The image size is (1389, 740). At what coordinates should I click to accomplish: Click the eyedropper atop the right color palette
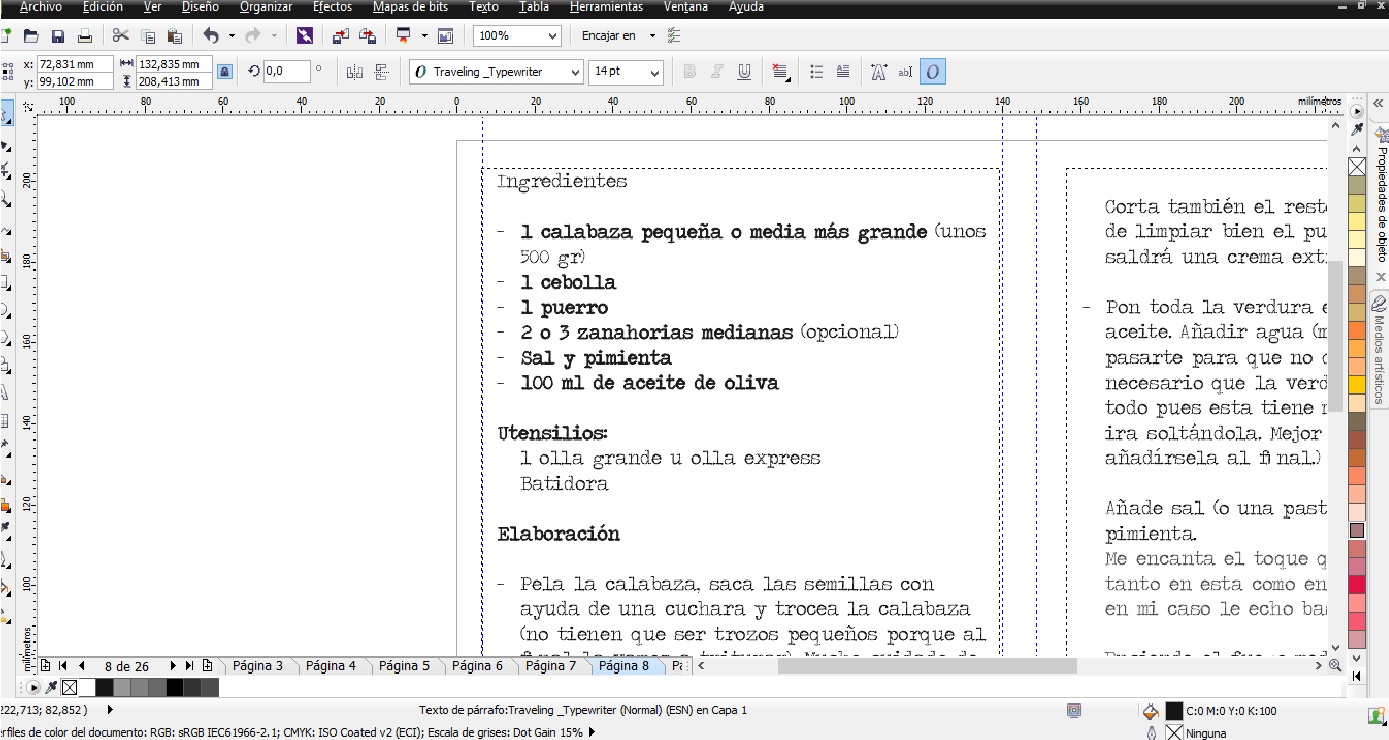1357,130
